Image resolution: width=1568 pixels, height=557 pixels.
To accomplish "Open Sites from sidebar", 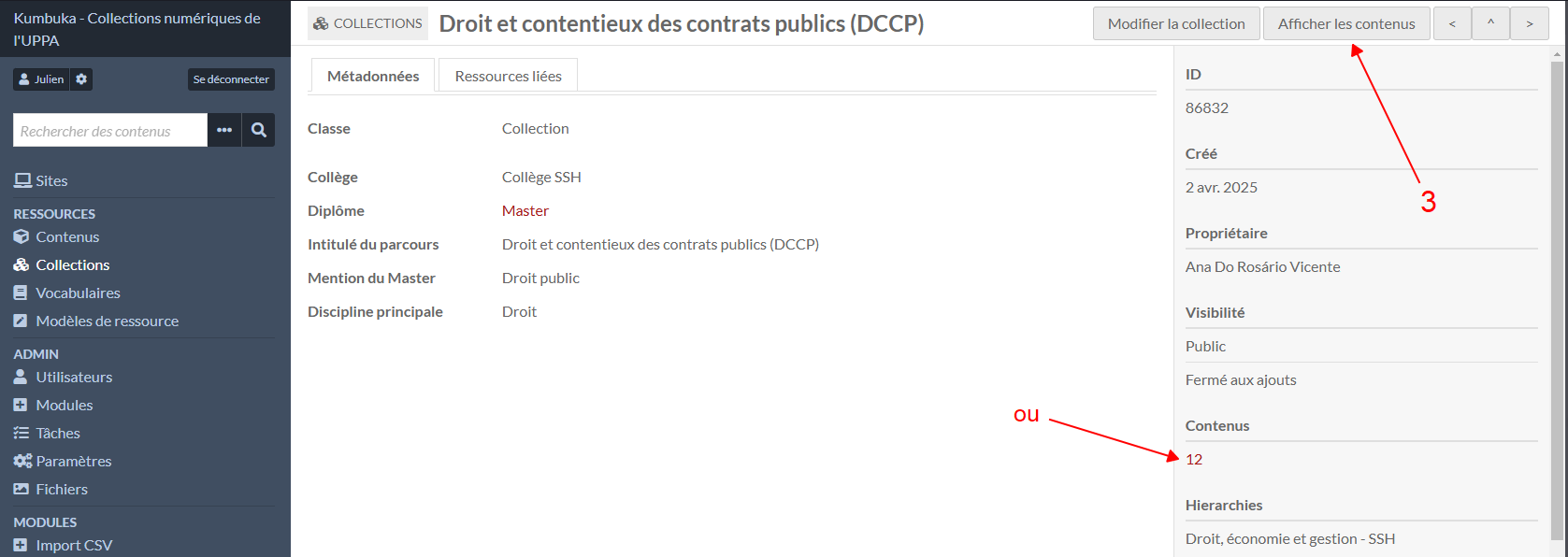I will coord(51,181).
